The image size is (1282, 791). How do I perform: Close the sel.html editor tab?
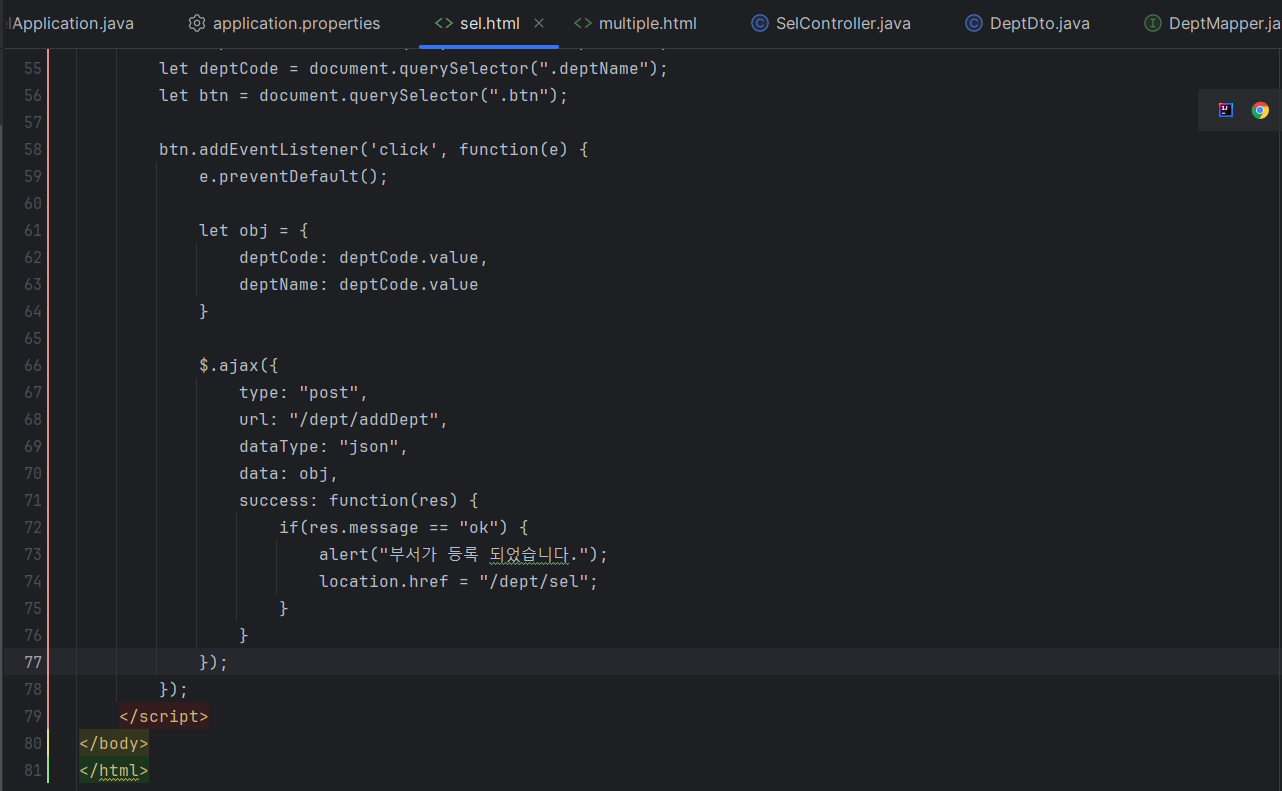tap(539, 23)
